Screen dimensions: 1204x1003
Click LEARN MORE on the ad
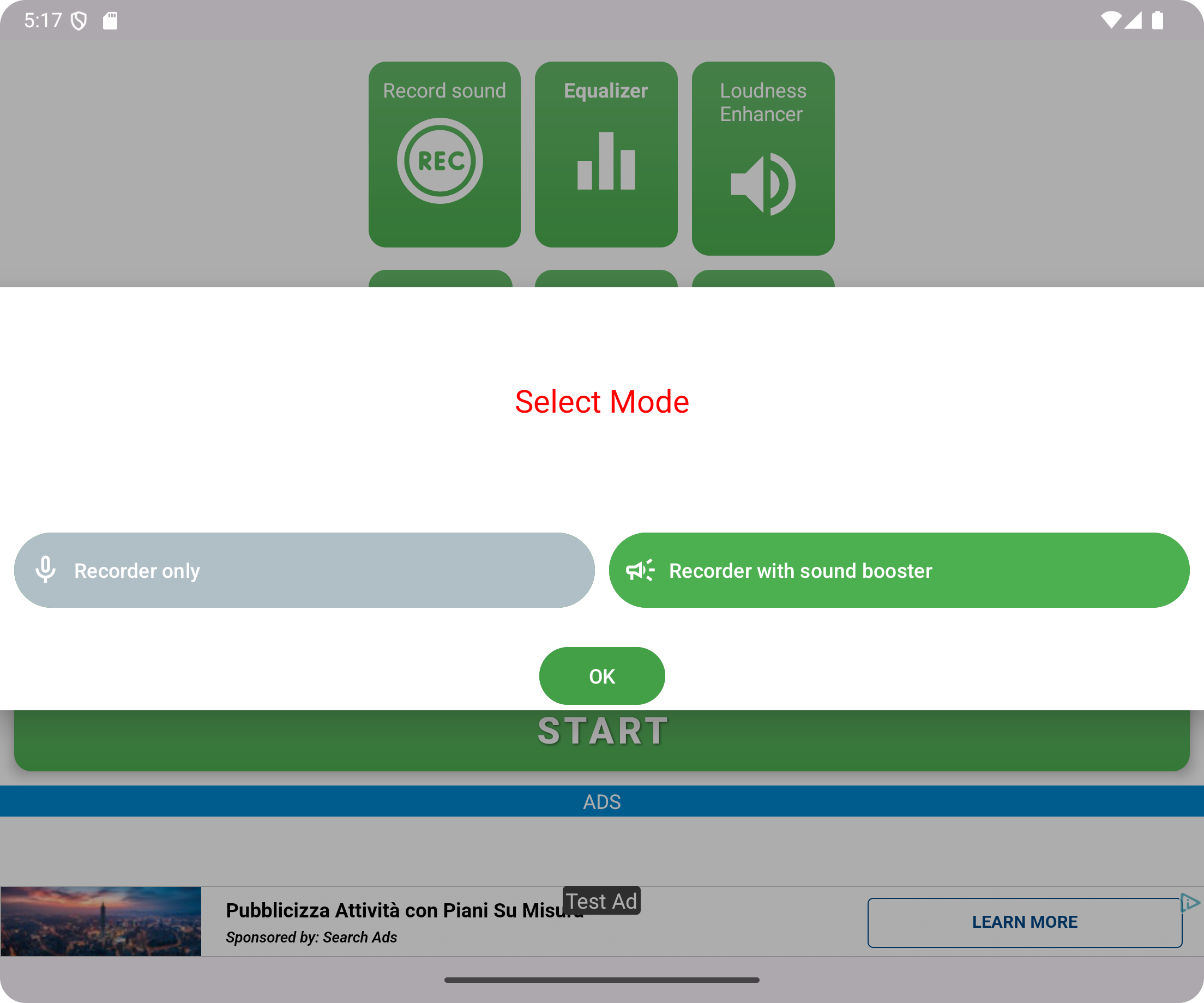point(1024,922)
